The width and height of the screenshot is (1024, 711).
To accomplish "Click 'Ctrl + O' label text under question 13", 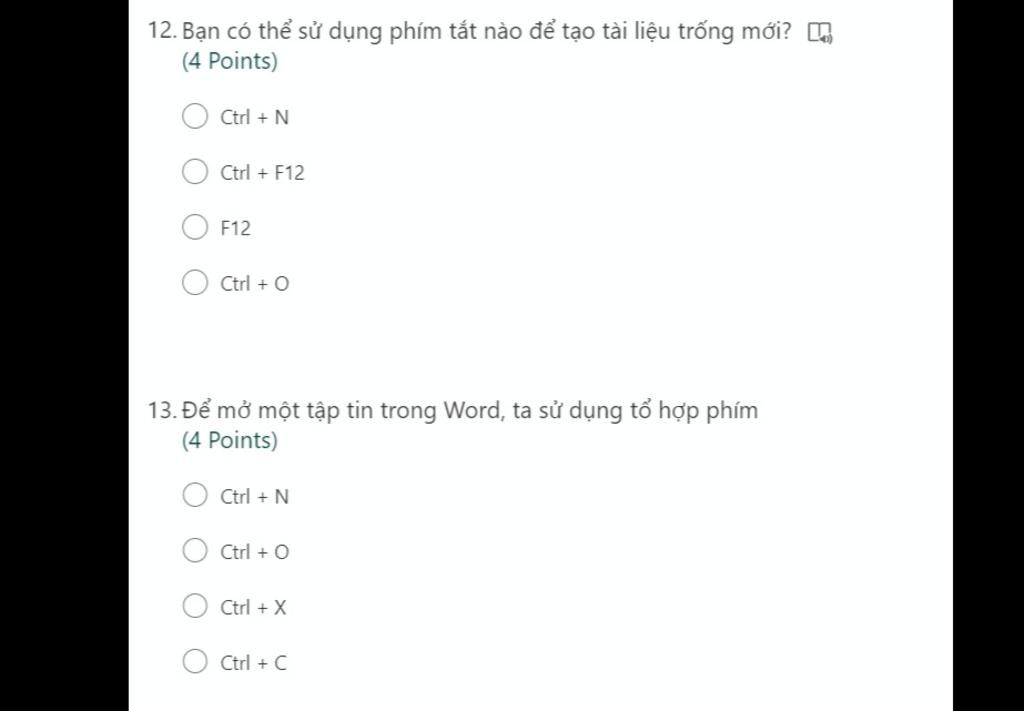I will (x=254, y=552).
